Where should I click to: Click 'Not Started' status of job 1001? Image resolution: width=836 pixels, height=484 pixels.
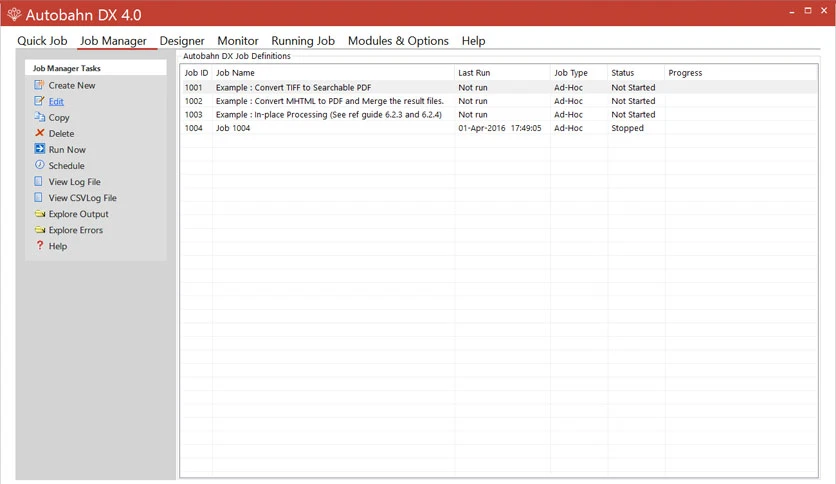coord(633,87)
